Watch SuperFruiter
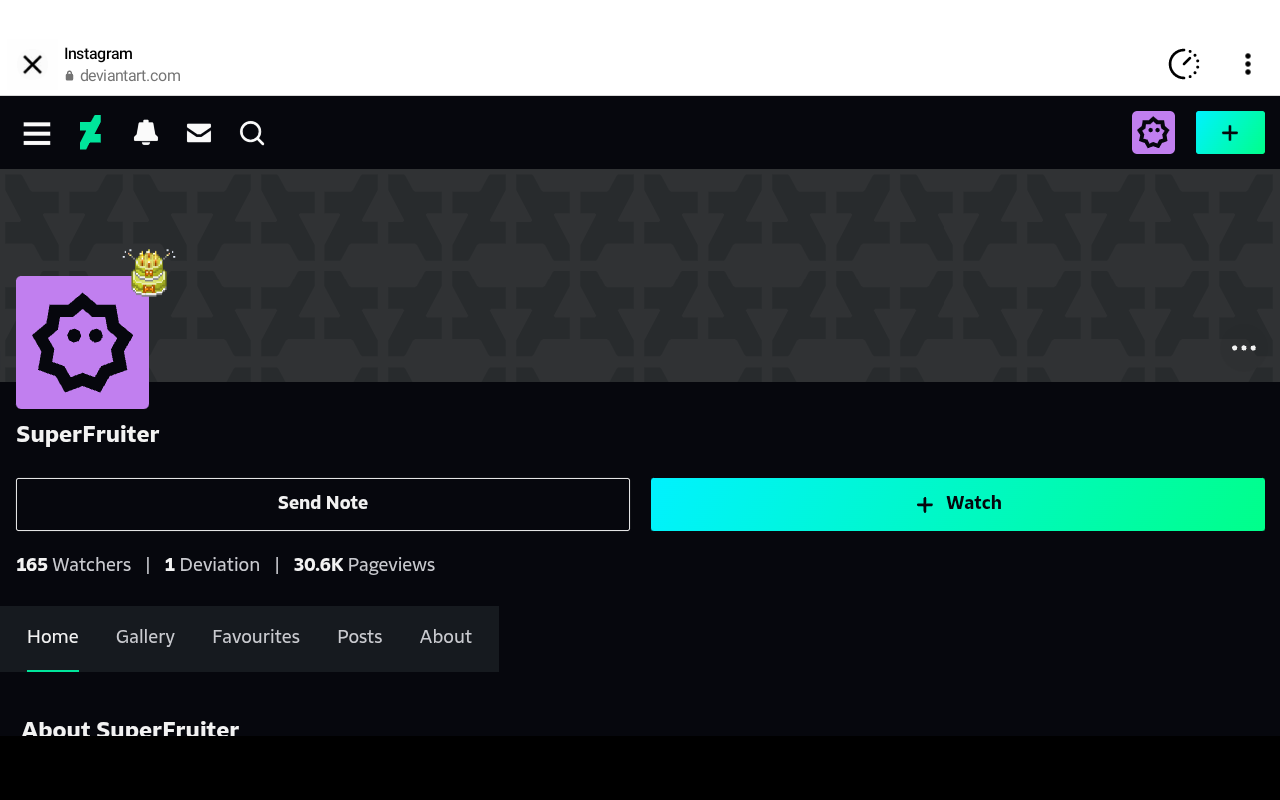This screenshot has width=1280, height=800. click(x=958, y=504)
